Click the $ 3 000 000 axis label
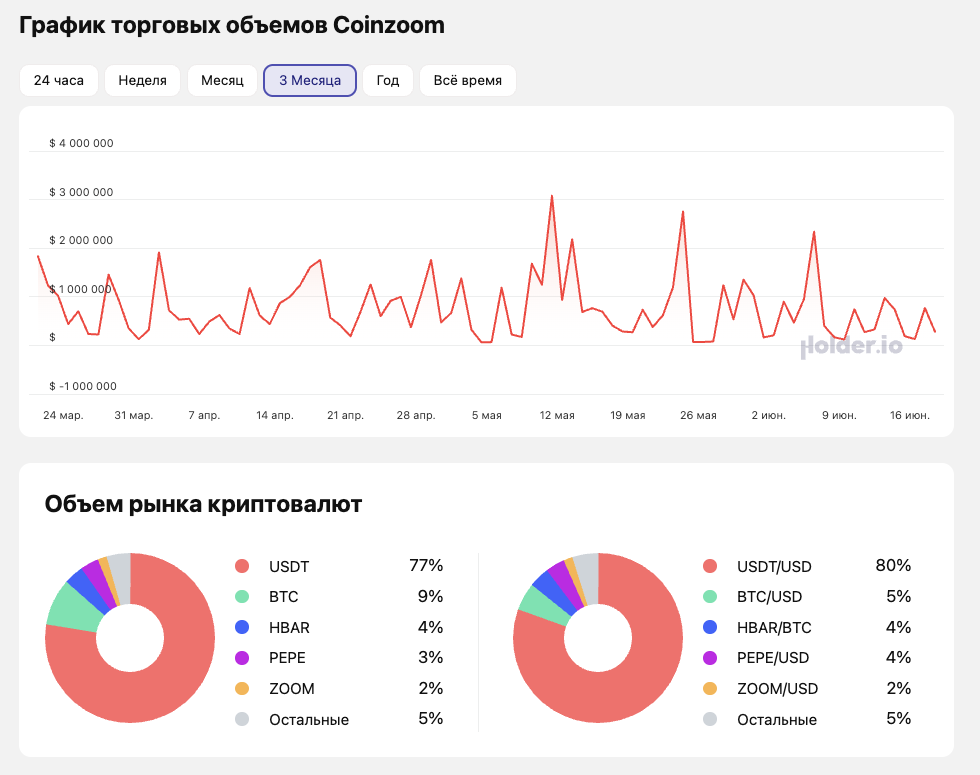The image size is (980, 775). click(x=81, y=192)
